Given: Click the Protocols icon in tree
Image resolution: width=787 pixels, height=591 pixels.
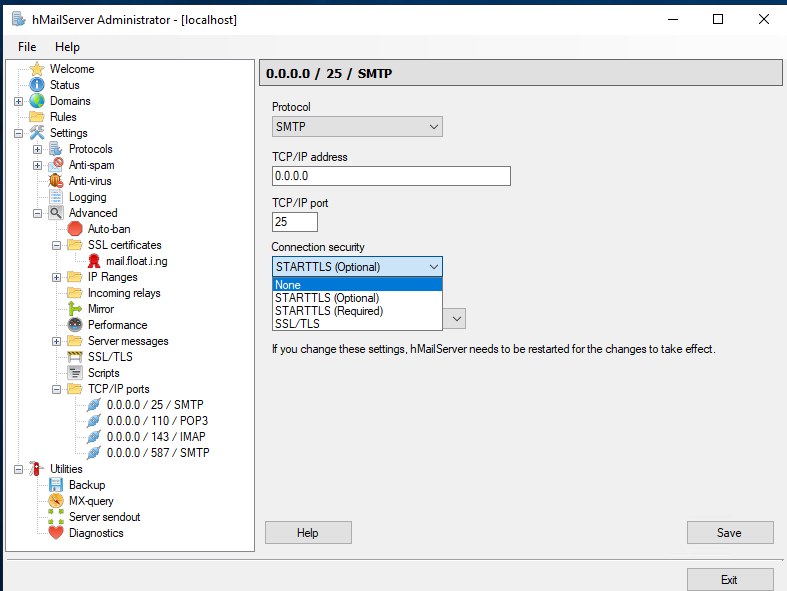Looking at the screenshot, I should (x=56, y=149).
